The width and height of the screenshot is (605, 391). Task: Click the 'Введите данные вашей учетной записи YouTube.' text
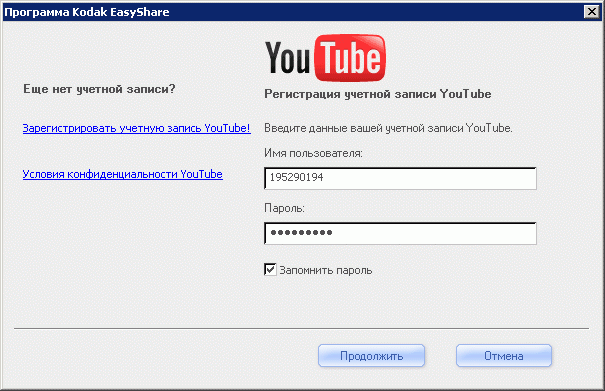click(x=388, y=128)
